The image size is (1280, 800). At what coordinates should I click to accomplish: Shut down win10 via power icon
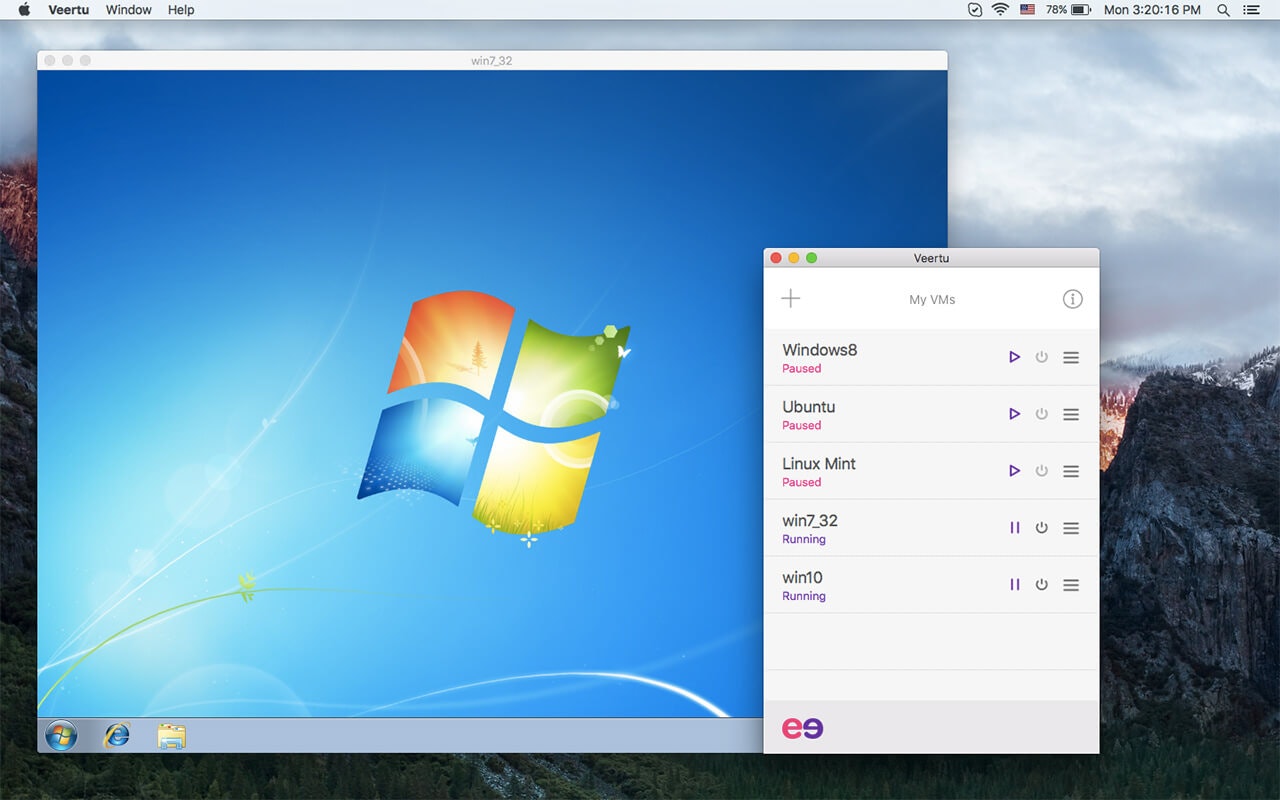(1041, 585)
